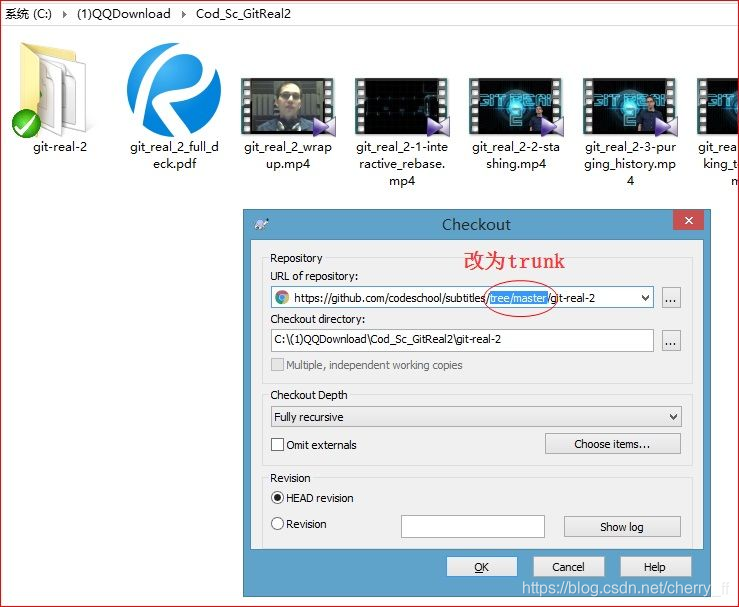Enable the Omit externals checkbox
This screenshot has width=739, height=607.
coord(278,444)
